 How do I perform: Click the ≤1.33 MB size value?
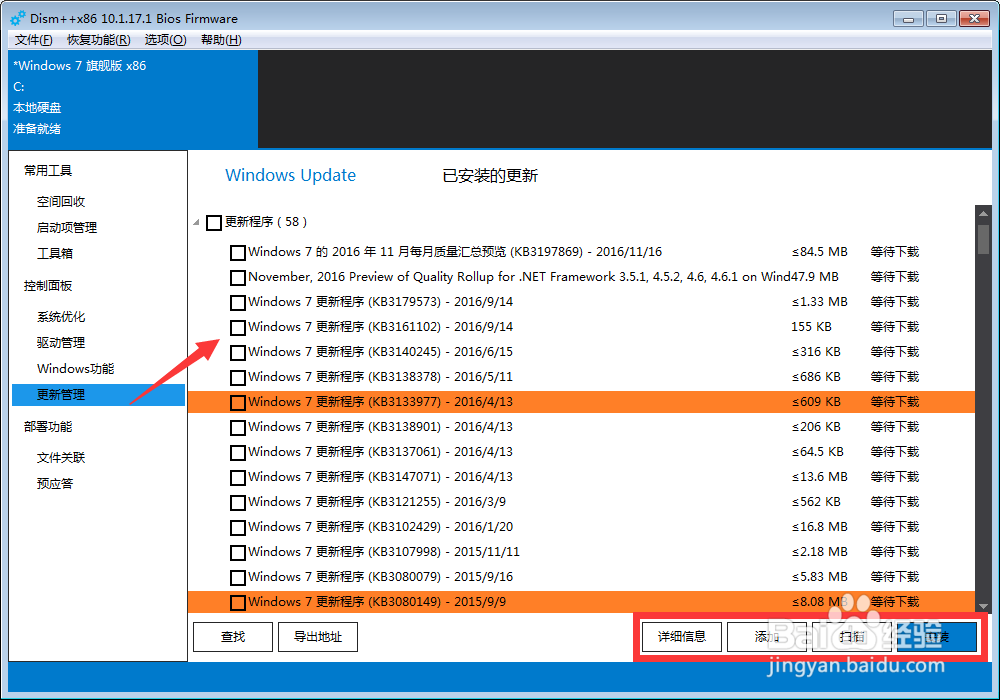point(820,302)
